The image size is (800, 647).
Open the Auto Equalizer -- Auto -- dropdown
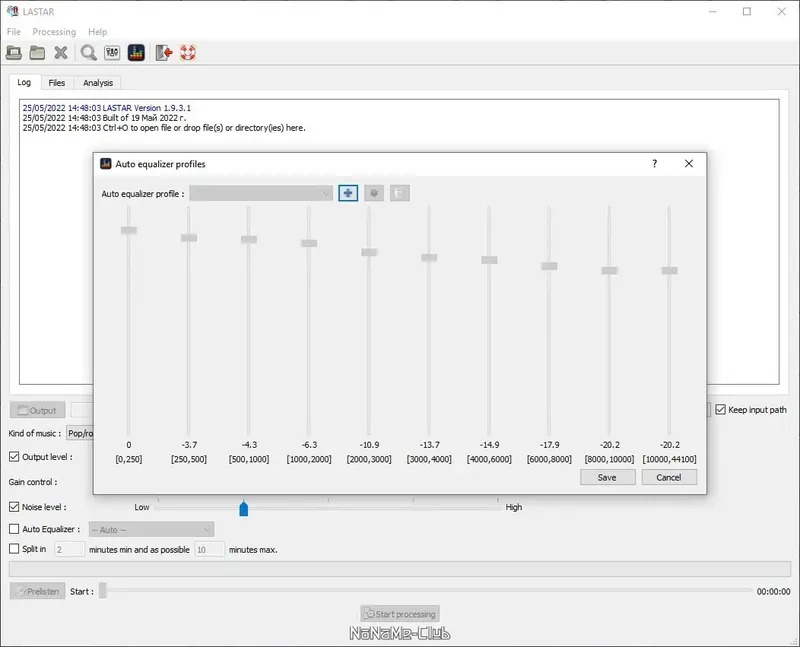(x=152, y=530)
